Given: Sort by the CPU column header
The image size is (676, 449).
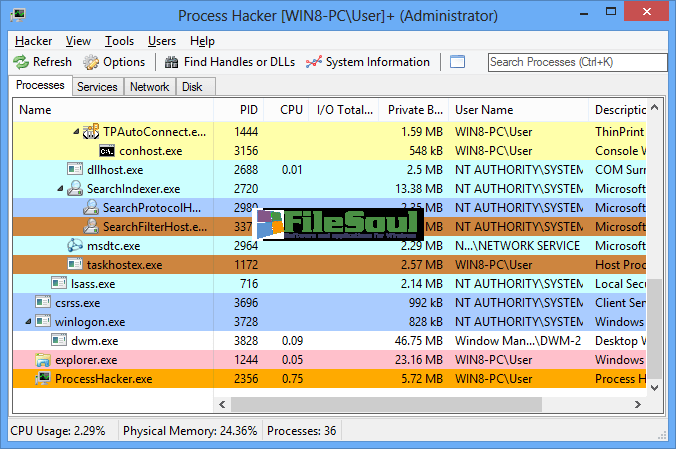Looking at the screenshot, I should [x=291, y=110].
